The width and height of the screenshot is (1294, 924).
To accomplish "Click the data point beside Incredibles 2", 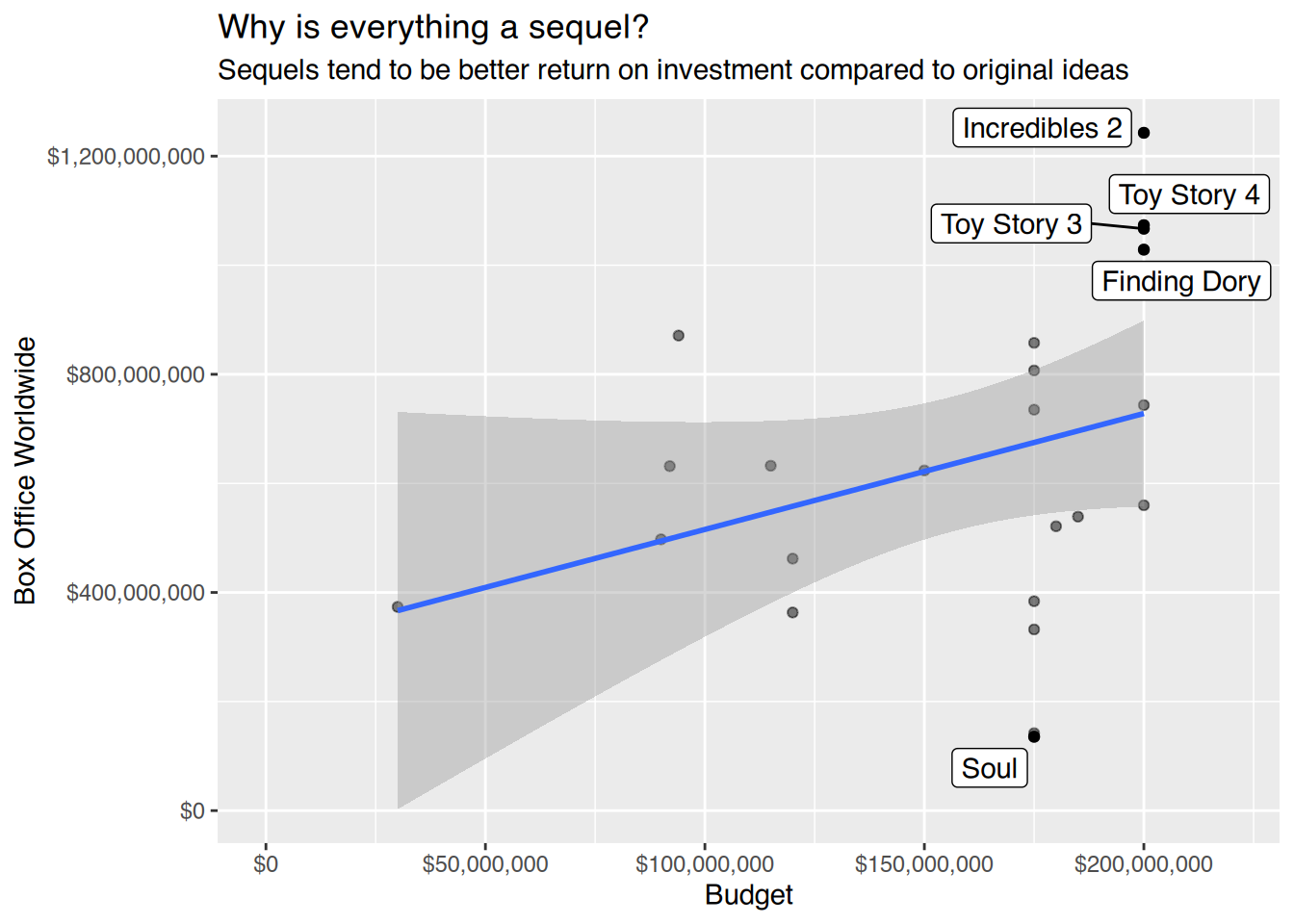I will [1144, 133].
